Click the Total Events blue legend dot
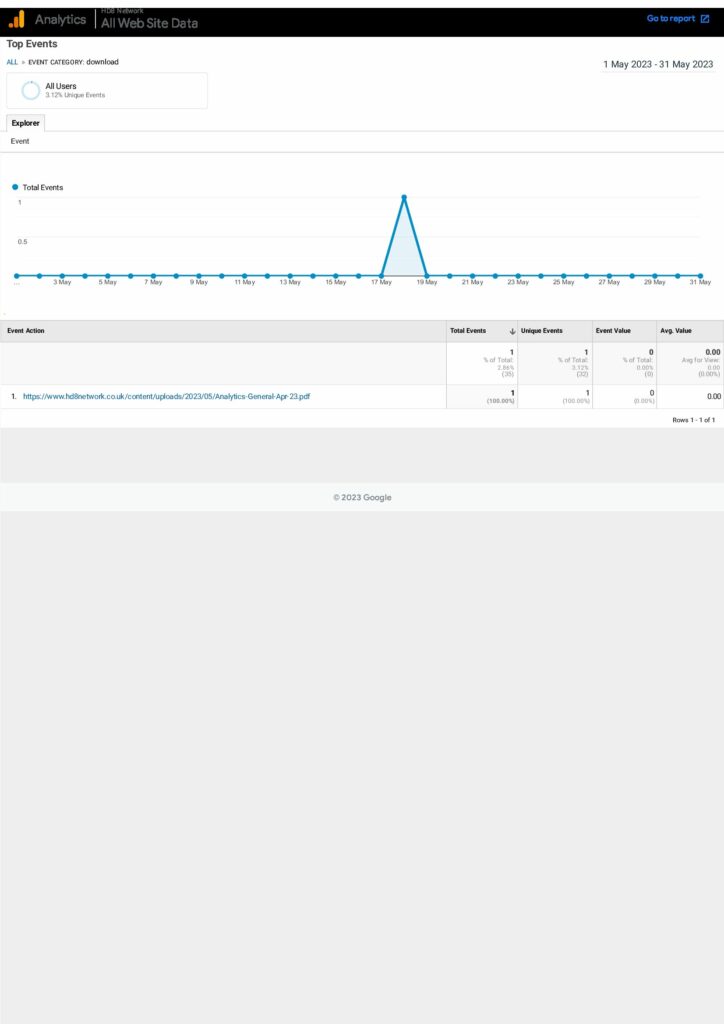 click(15, 187)
